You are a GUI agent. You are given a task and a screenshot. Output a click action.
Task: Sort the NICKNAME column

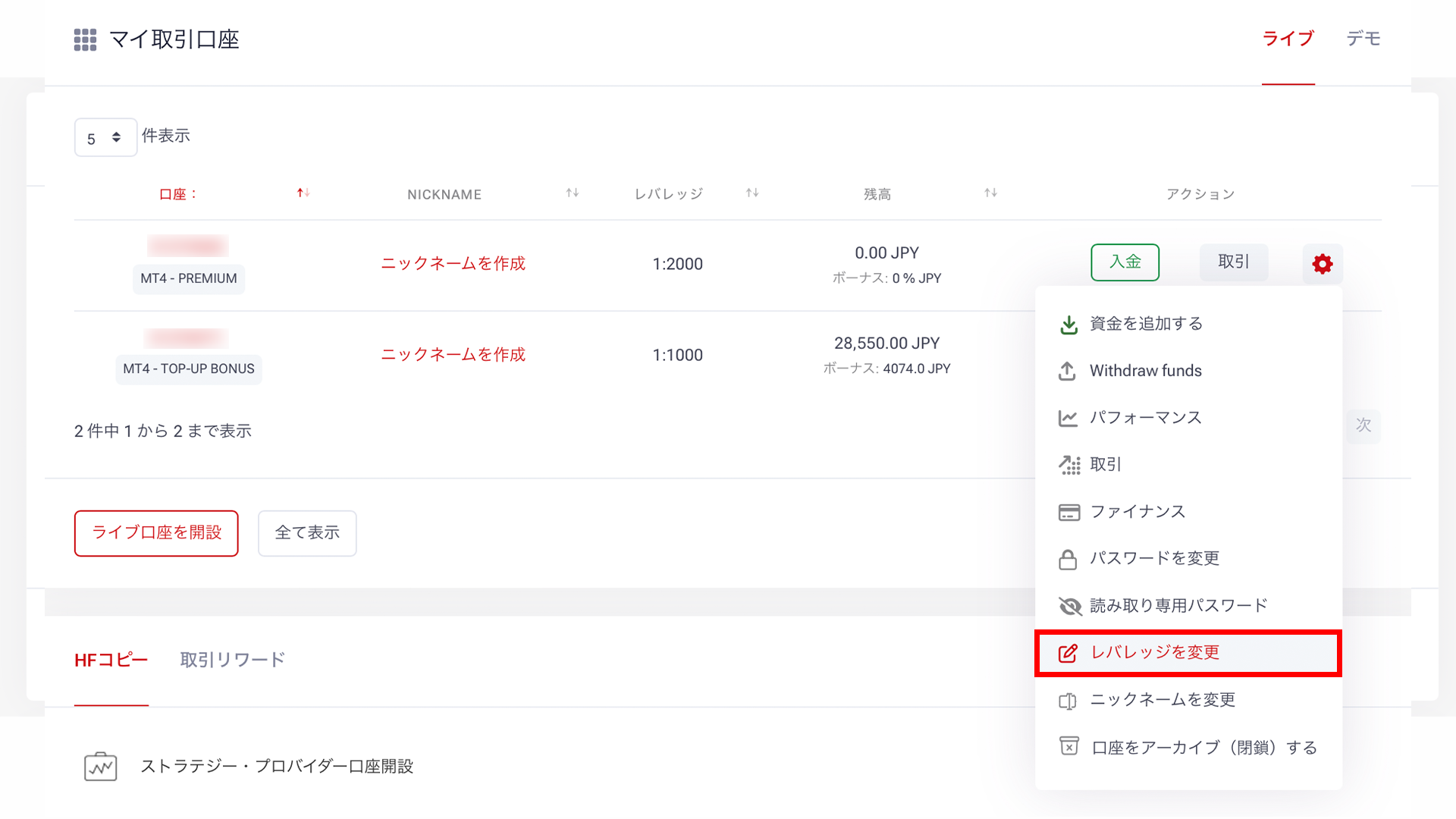[573, 193]
